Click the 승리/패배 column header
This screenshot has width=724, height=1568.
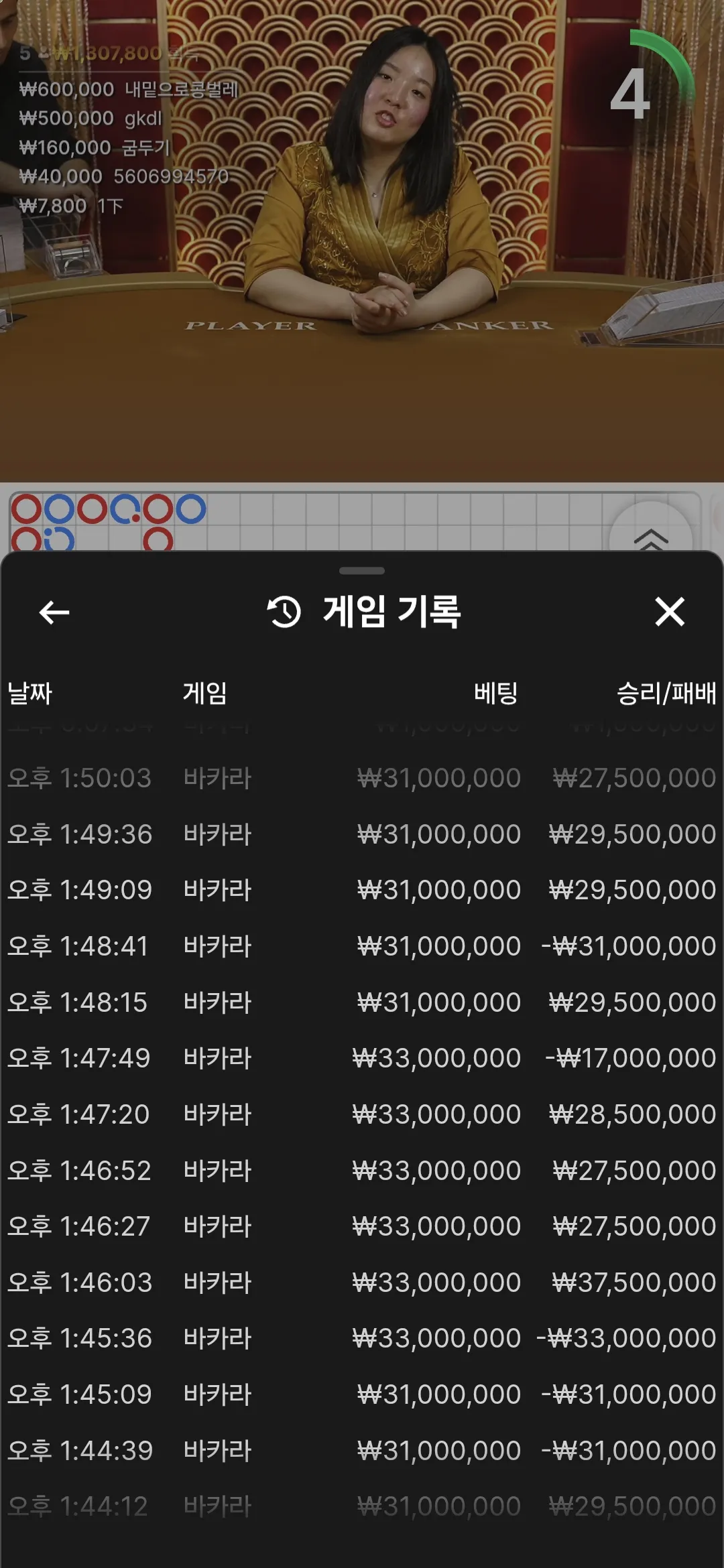pos(666,693)
